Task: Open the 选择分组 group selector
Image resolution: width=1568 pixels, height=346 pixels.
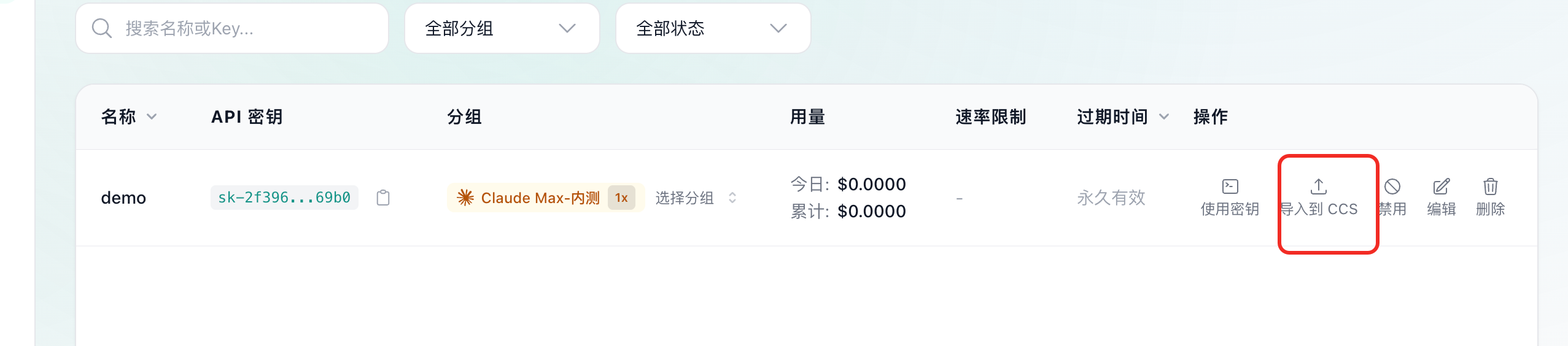Action: (696, 198)
